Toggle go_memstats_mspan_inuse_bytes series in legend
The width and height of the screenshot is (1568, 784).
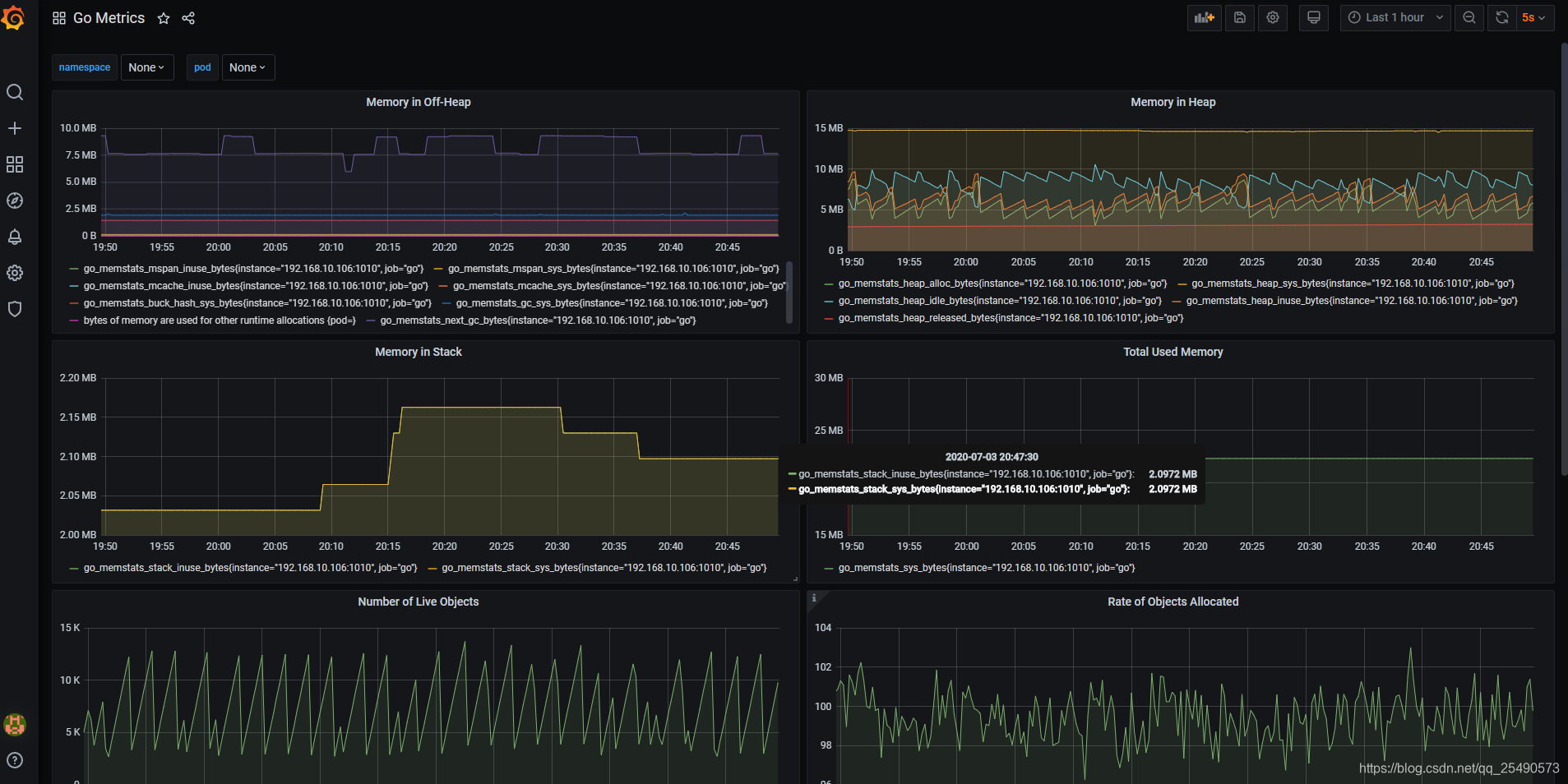click(x=253, y=269)
